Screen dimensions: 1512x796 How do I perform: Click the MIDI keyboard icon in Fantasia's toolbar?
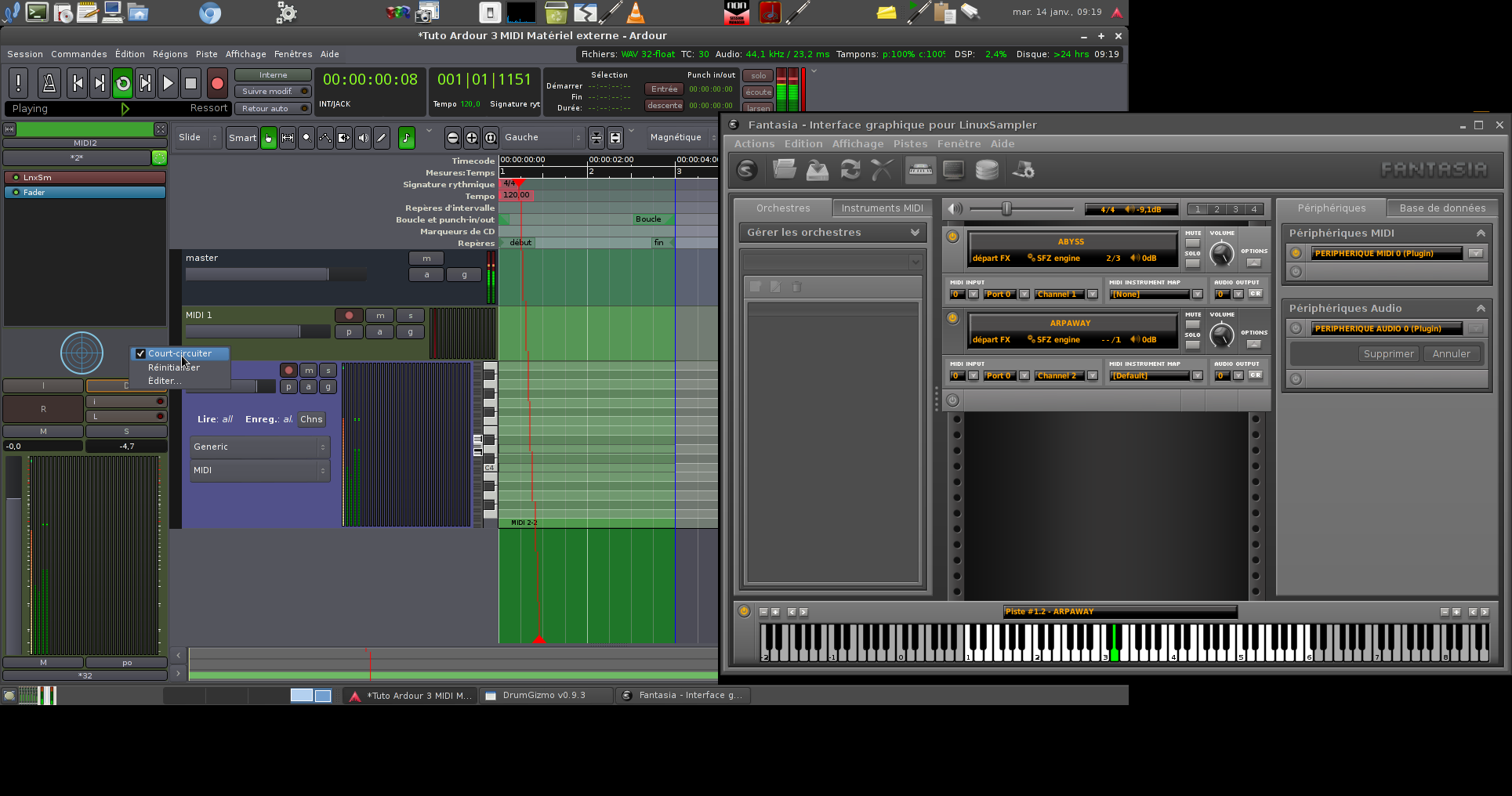[x=920, y=169]
